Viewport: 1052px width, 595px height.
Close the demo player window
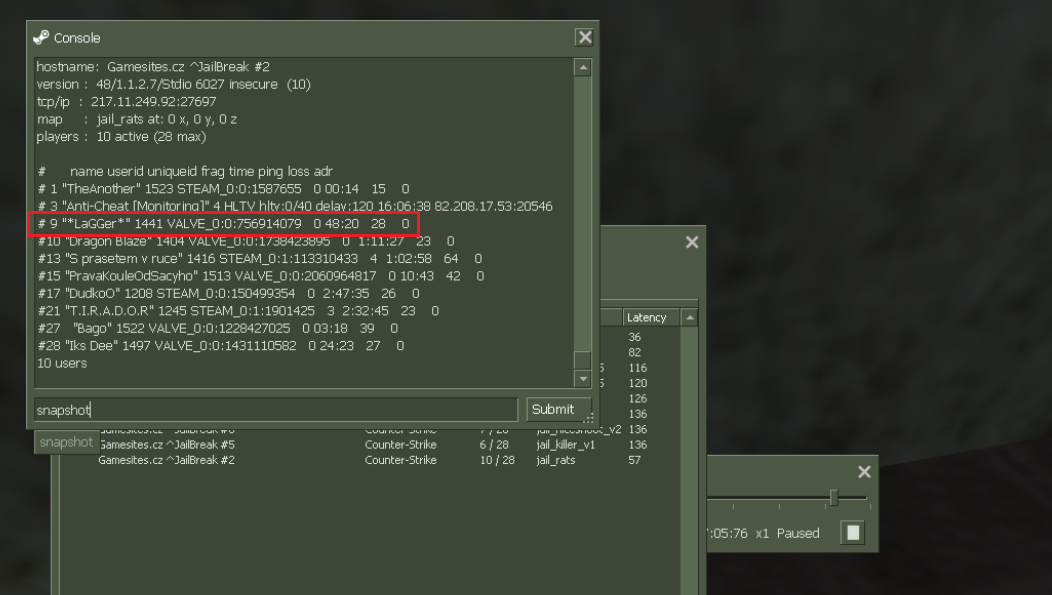click(864, 472)
